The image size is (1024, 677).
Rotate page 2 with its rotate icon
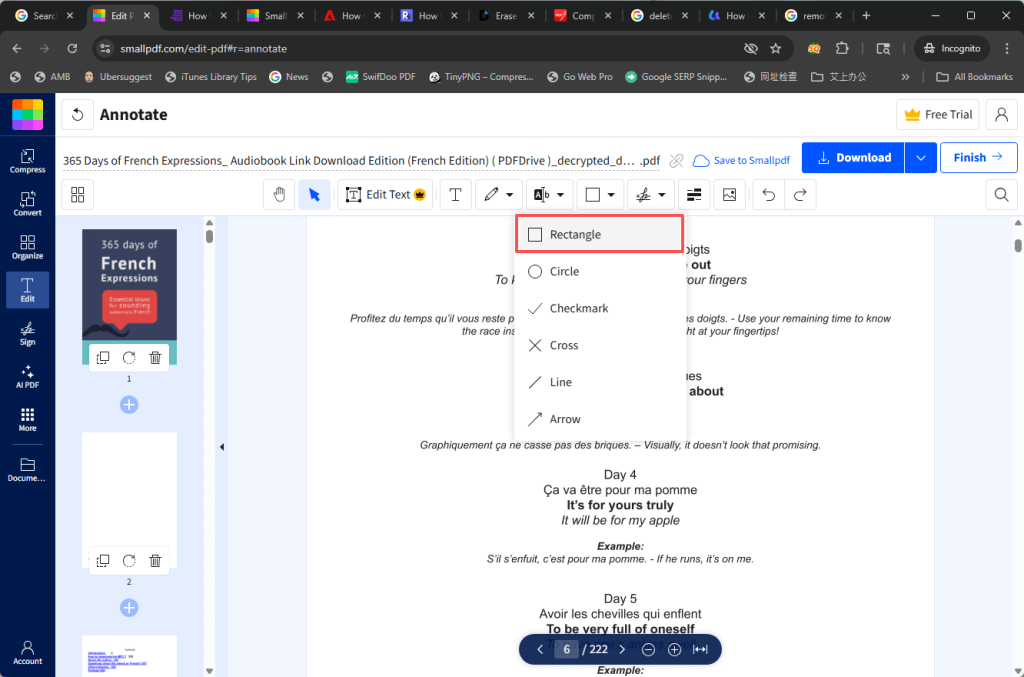point(128,561)
